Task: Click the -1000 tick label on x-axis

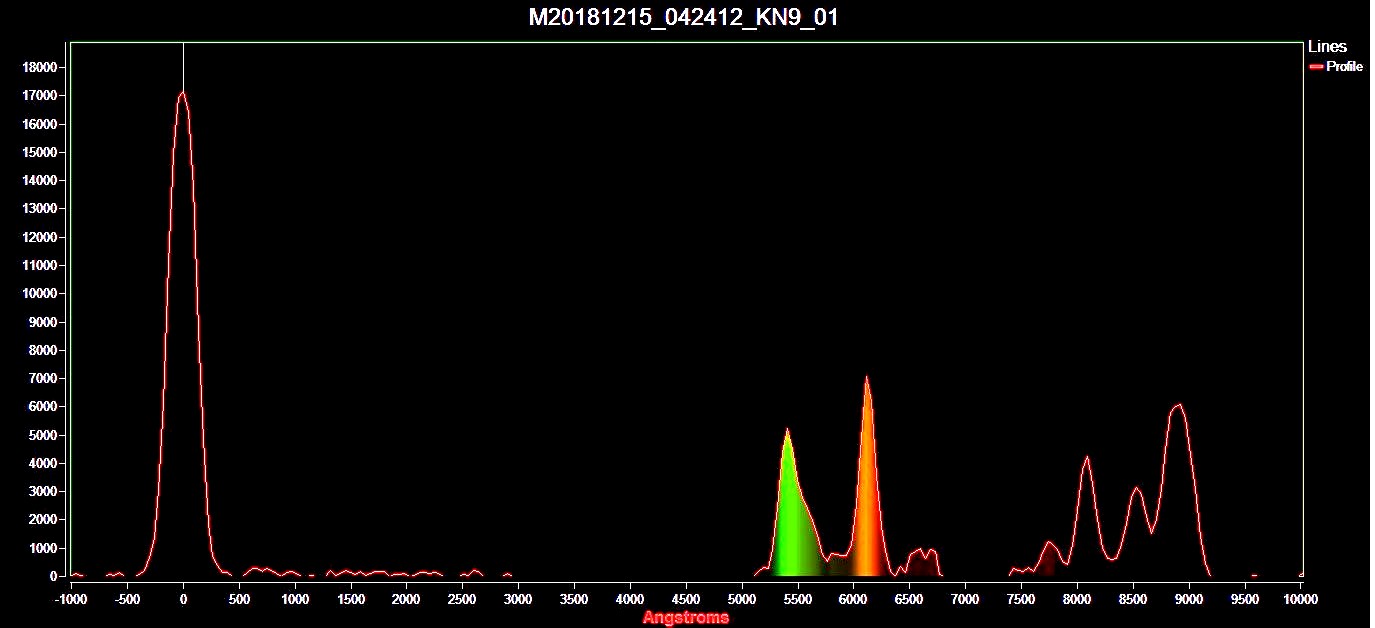Action: pyautogui.click(x=70, y=599)
